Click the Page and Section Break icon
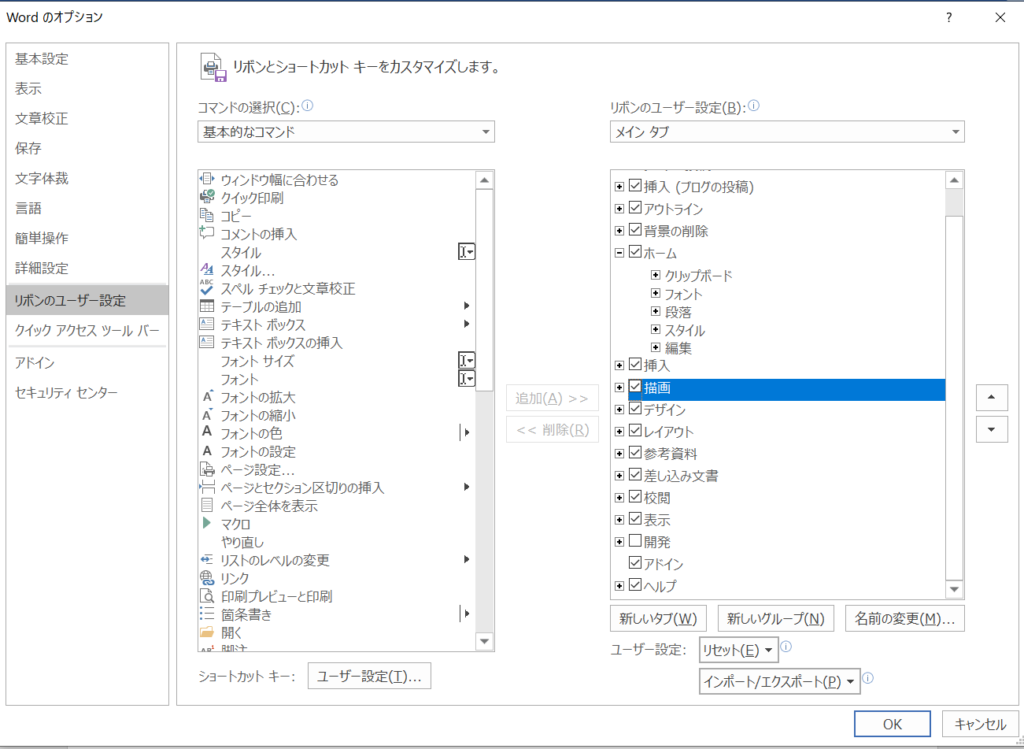The height and width of the screenshot is (749, 1024). (207, 487)
